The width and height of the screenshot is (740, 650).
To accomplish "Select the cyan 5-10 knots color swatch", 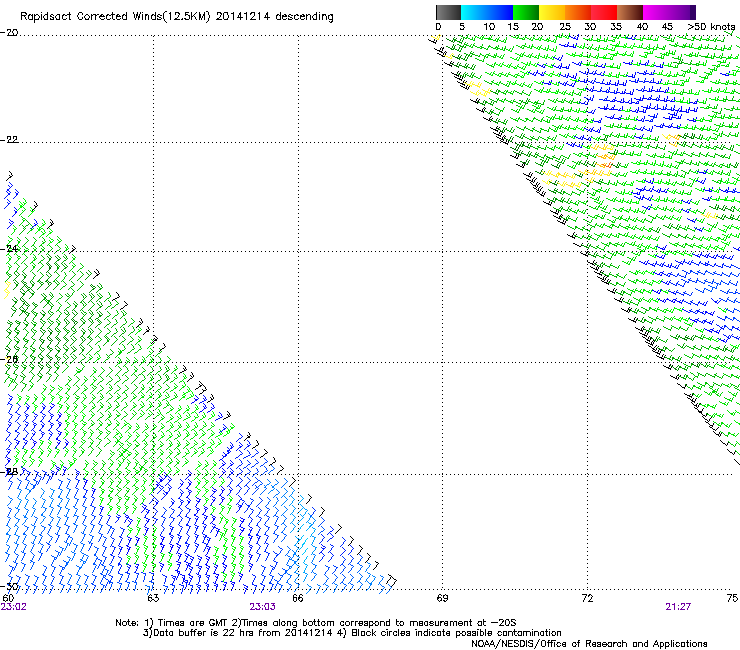I will coord(473,12).
